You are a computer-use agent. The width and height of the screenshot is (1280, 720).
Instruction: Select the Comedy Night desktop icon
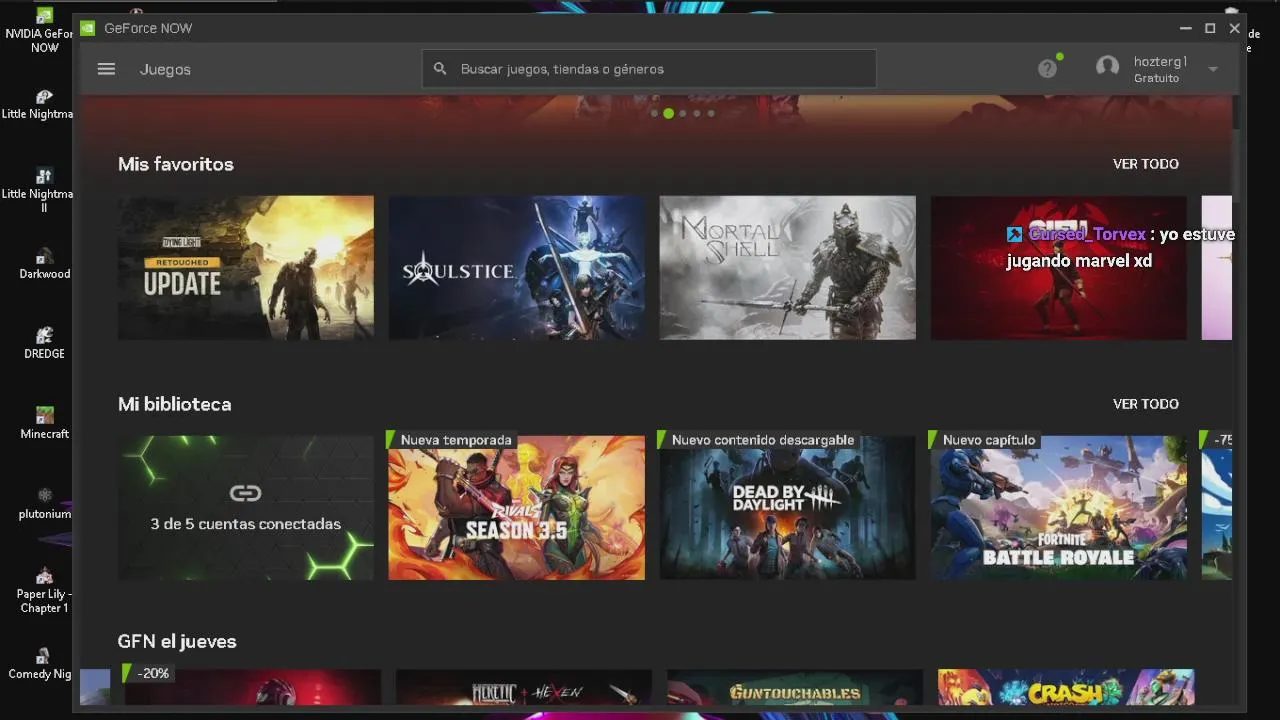tap(40, 664)
